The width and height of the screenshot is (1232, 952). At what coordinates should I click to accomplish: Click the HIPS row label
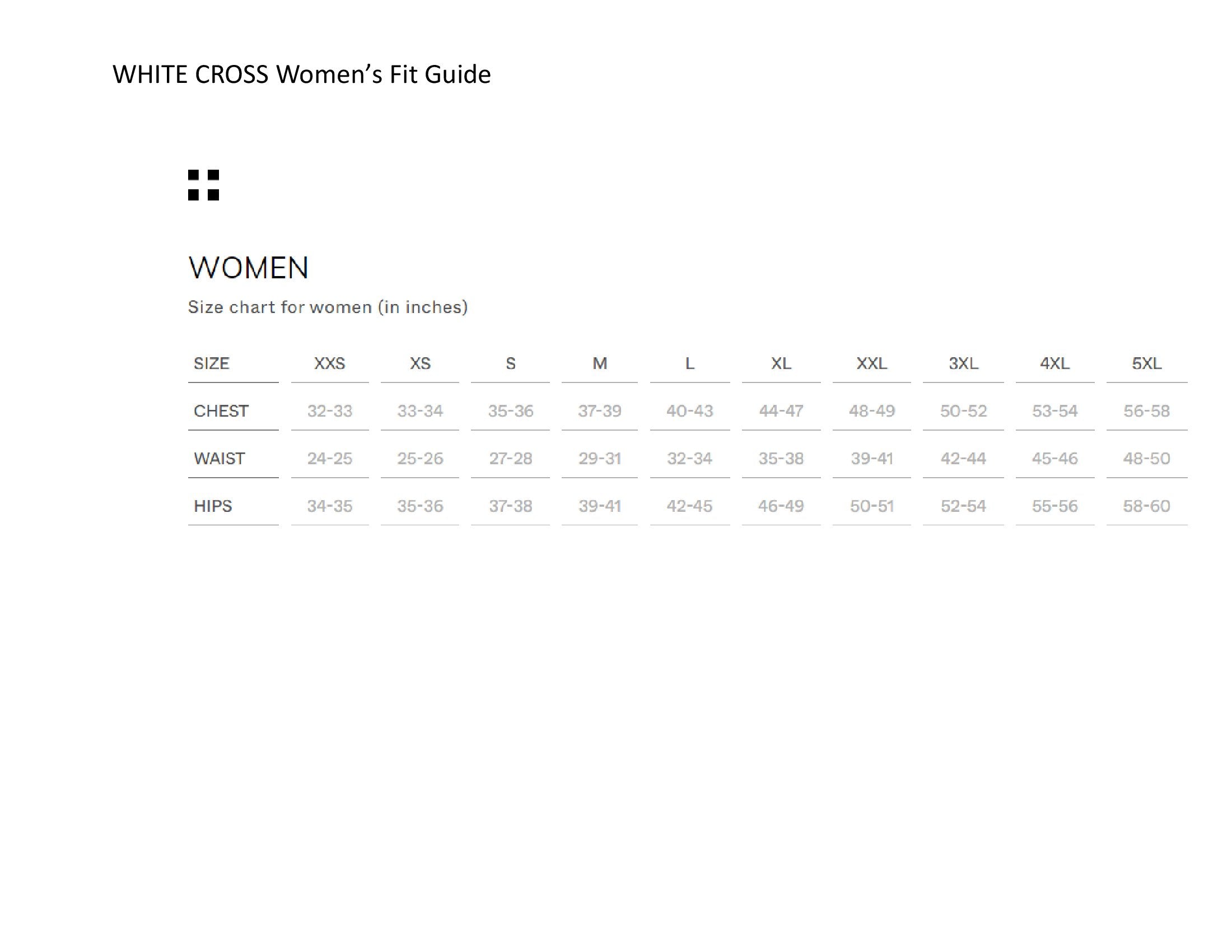pyautogui.click(x=213, y=506)
